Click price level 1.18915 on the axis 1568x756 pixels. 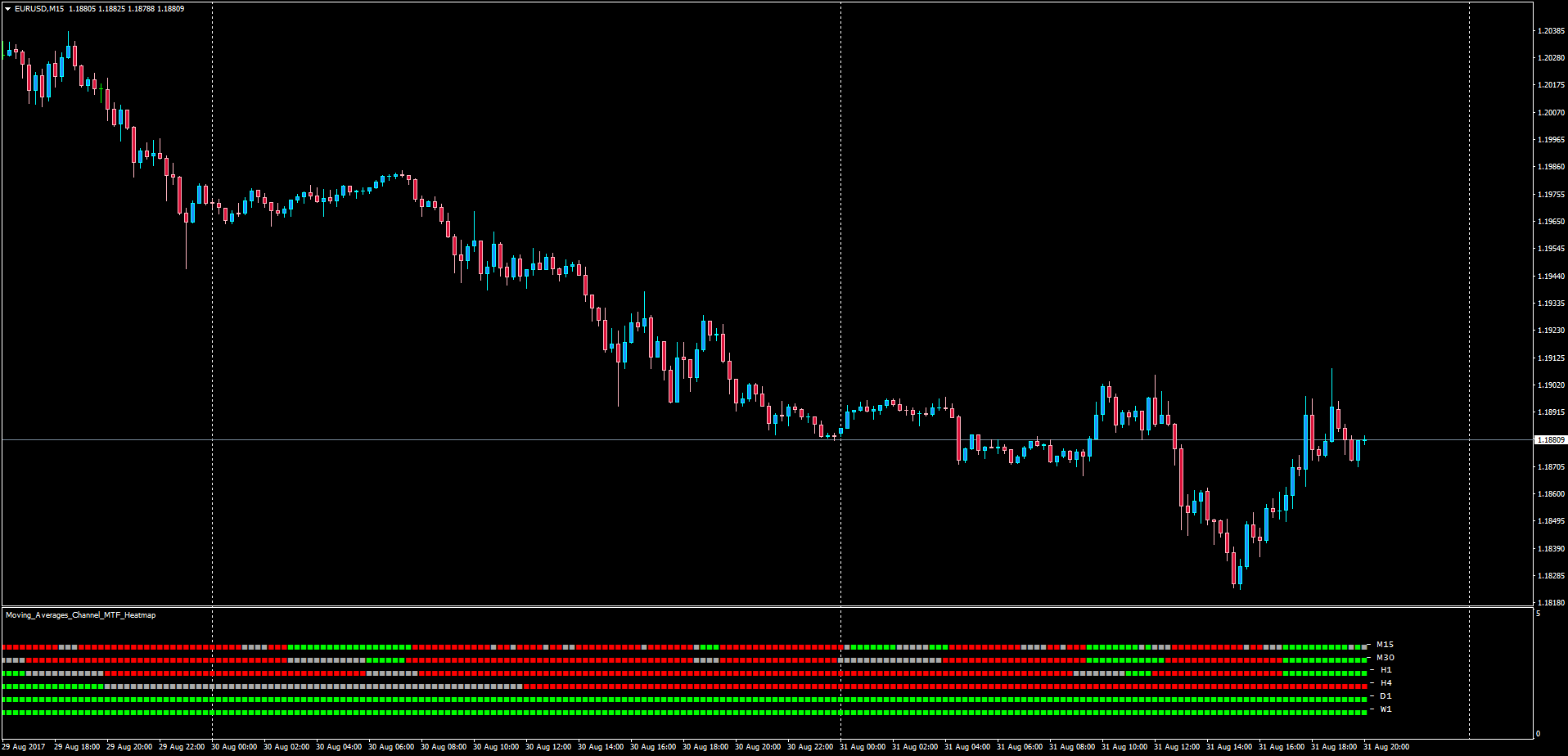(x=1552, y=412)
